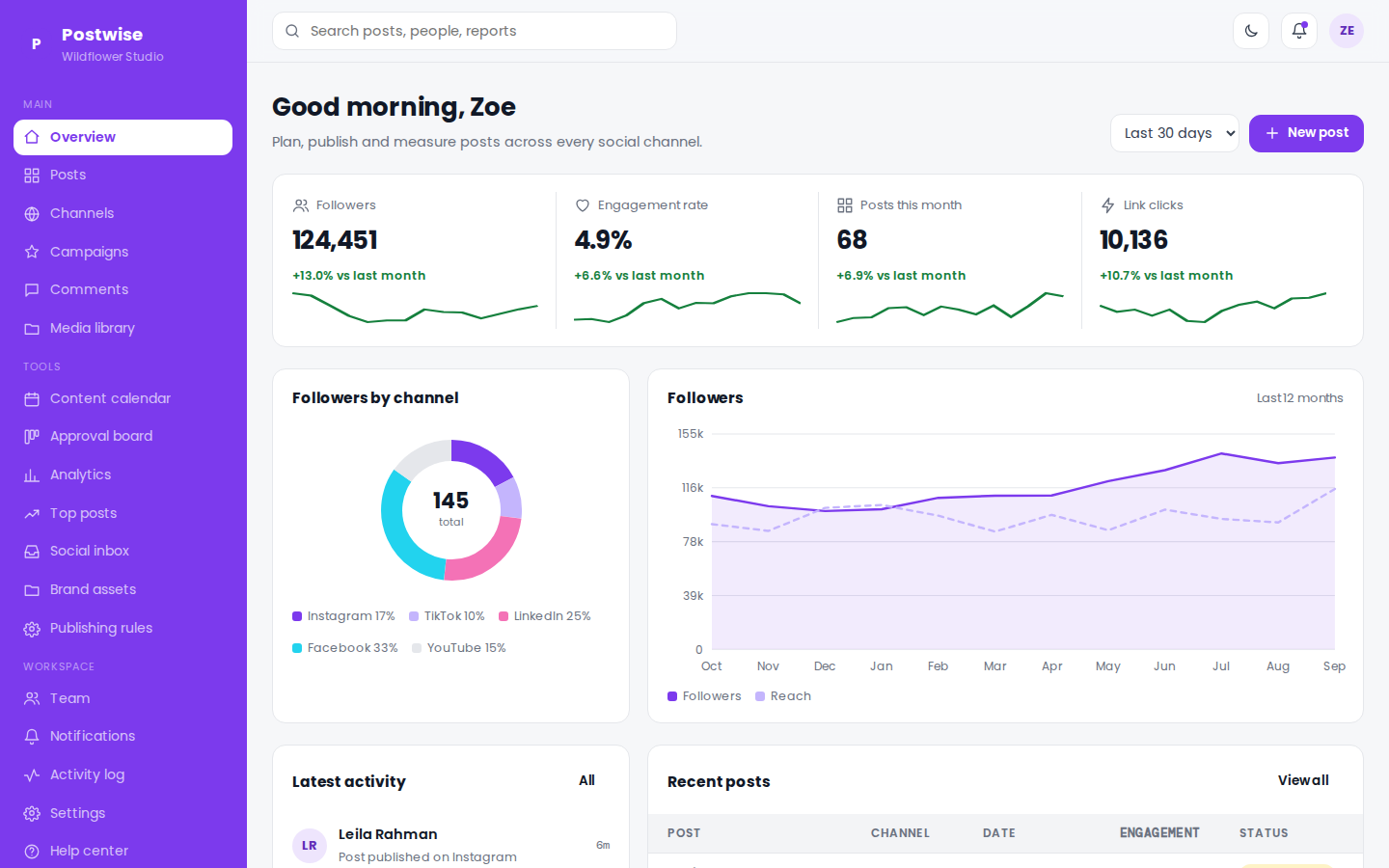1389x868 pixels.
Task: Click the Analytics bar chart icon
Action: pyautogui.click(x=32, y=475)
